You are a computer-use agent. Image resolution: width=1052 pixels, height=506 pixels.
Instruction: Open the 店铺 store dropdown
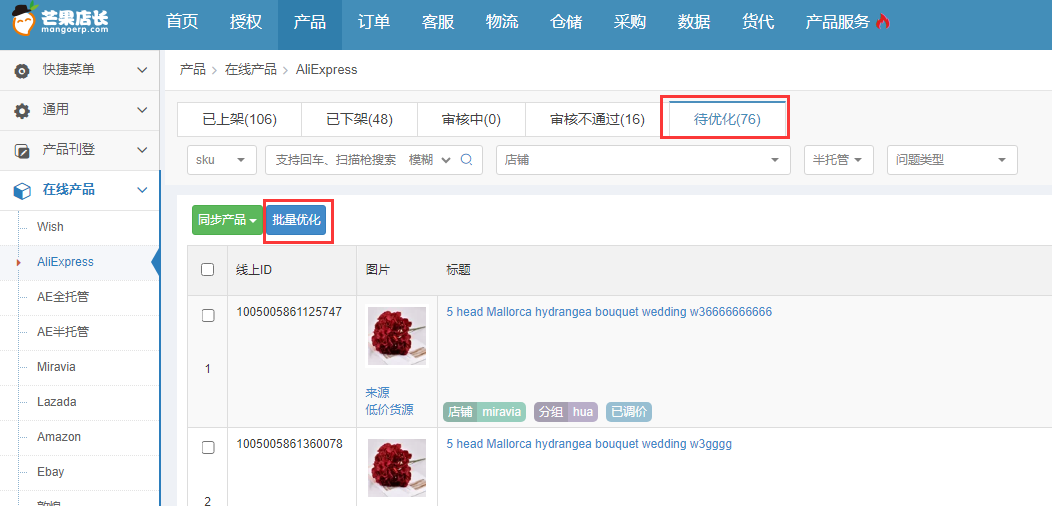(643, 160)
